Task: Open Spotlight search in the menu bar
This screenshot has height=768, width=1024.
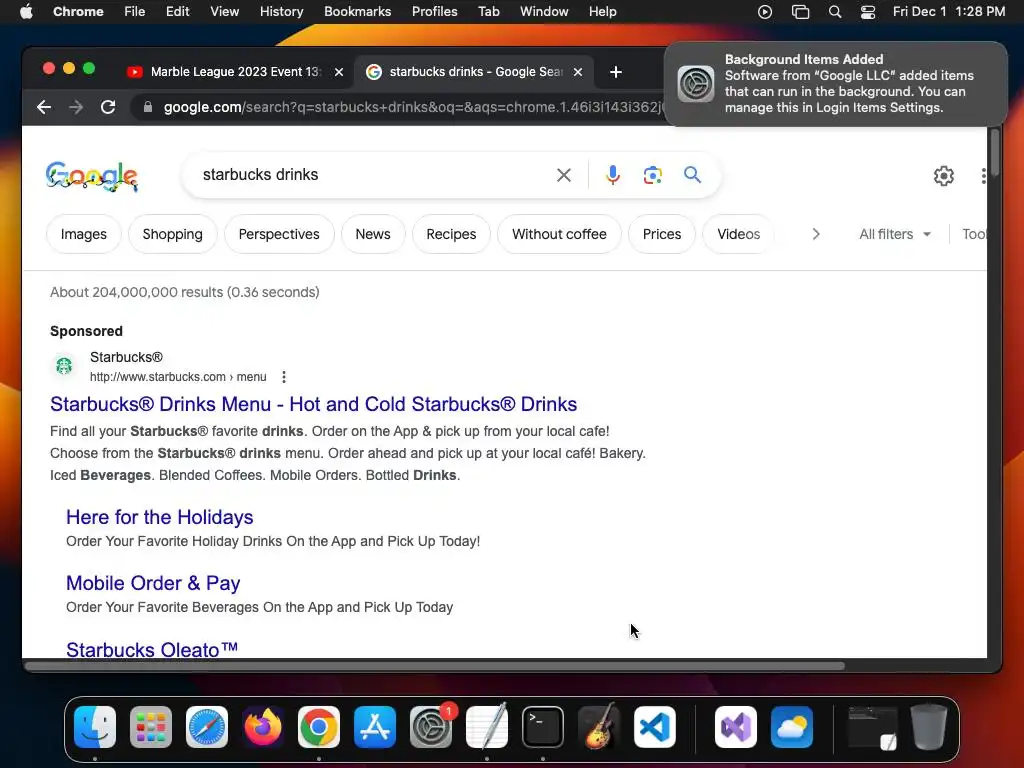Action: pyautogui.click(x=835, y=12)
